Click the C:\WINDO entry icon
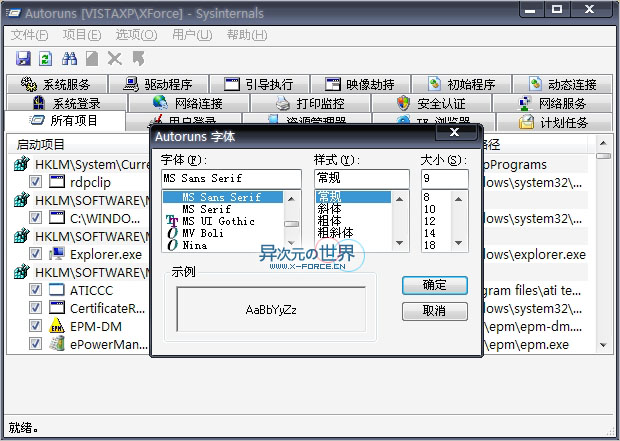 (57, 218)
